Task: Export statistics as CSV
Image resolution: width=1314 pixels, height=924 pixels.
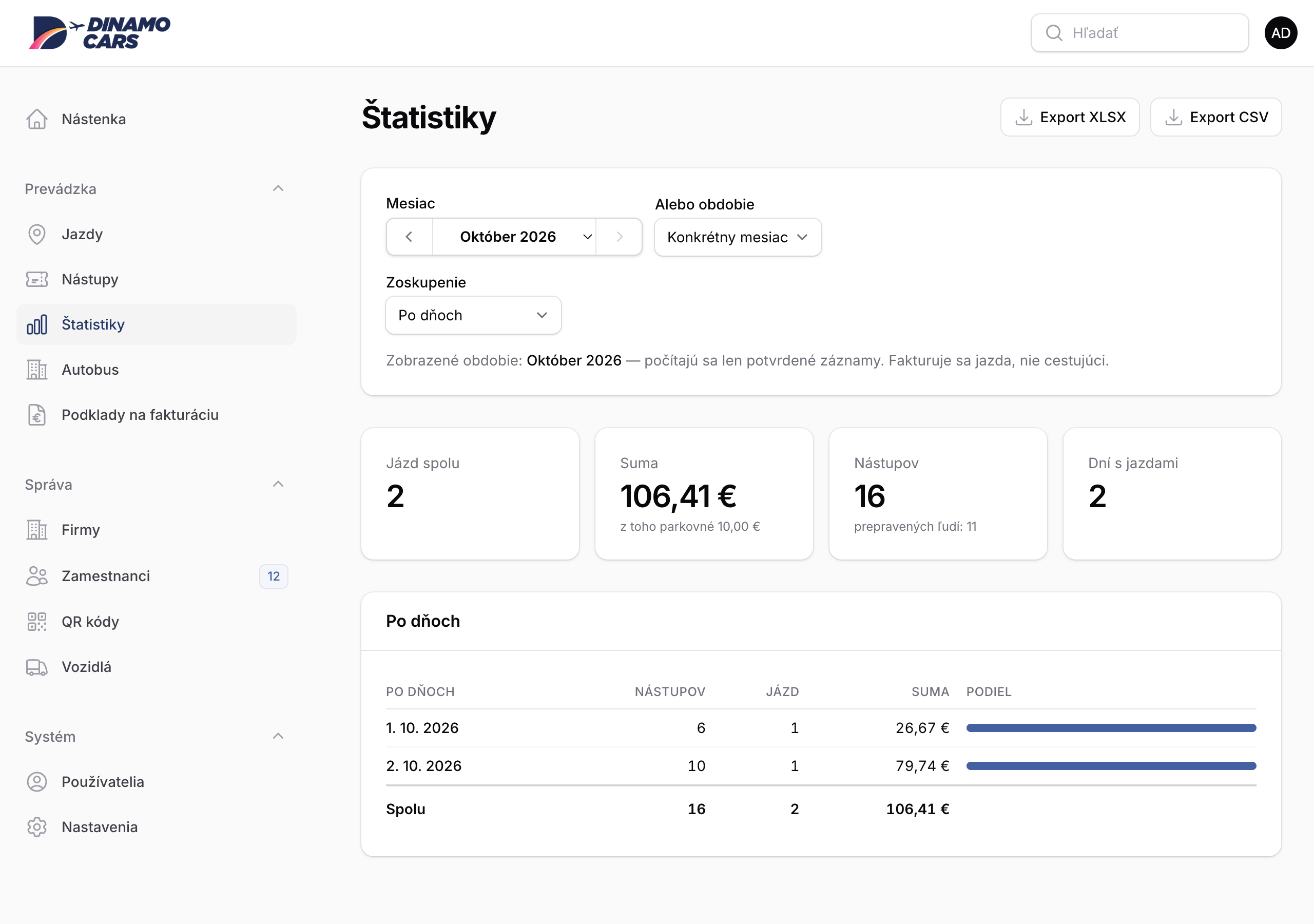Action: [x=1215, y=118]
